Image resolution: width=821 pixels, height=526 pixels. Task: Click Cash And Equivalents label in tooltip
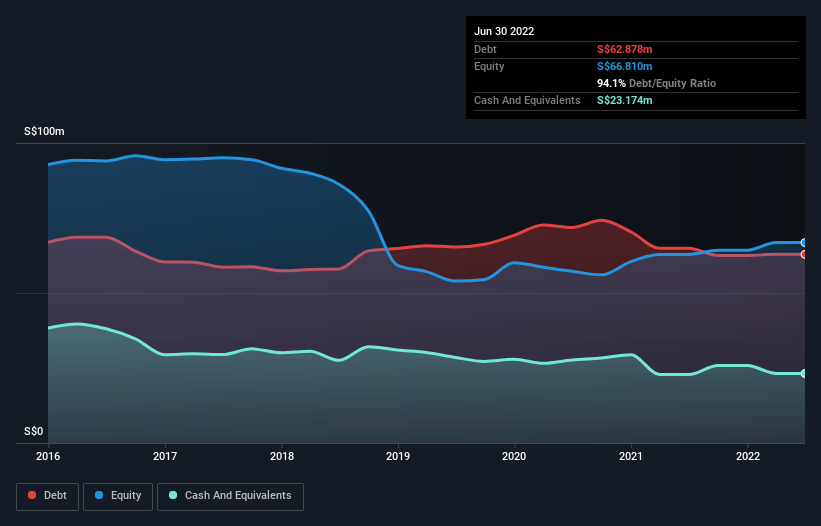[x=527, y=100]
